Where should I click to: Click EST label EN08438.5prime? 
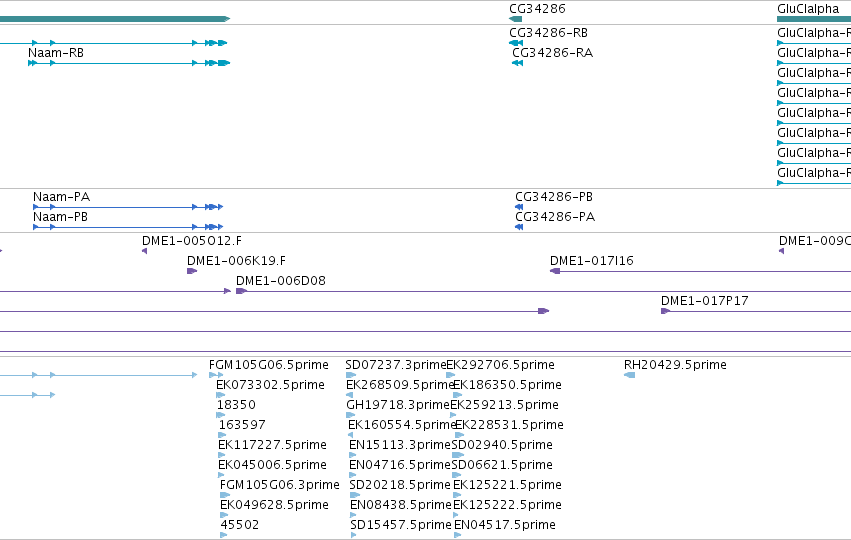(401, 505)
